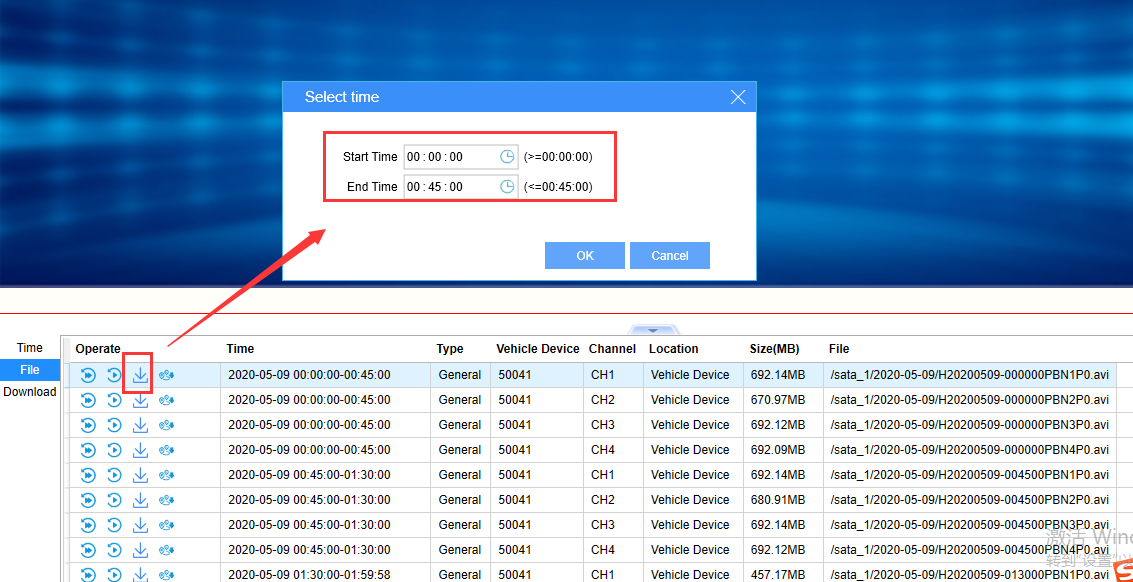Click map-pin track icon for 000000PBN3P0.avi
The image size is (1133, 582).
click(167, 425)
